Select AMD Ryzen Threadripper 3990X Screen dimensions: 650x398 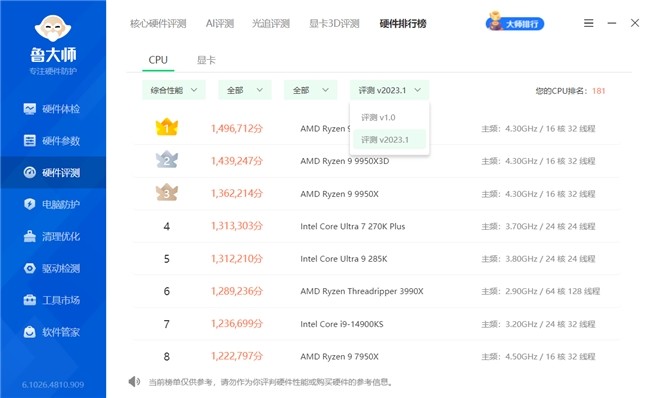(x=362, y=291)
